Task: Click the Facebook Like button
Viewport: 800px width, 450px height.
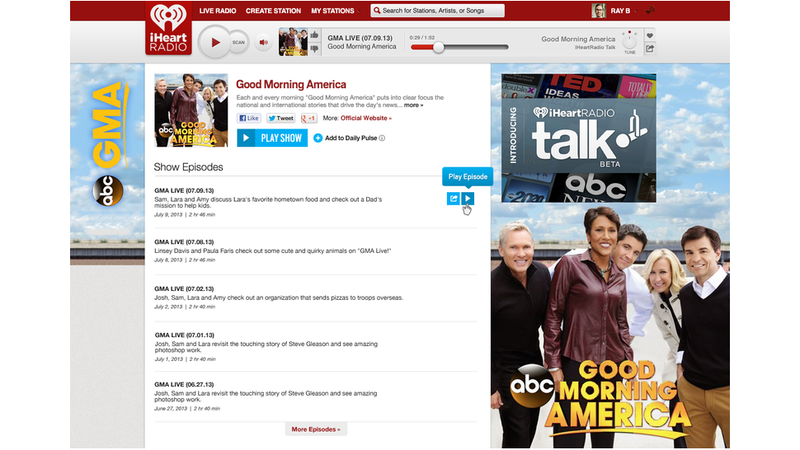Action: tap(249, 118)
